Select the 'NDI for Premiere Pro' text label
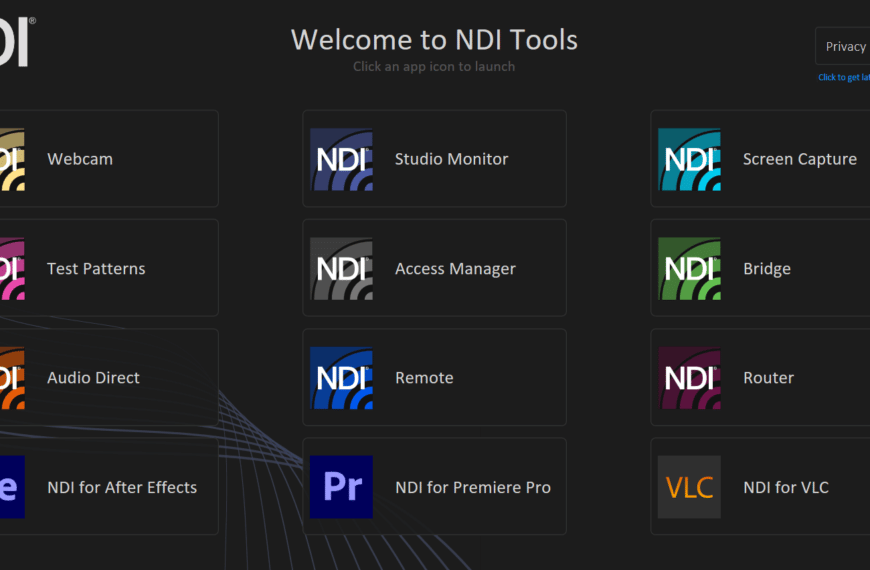The width and height of the screenshot is (870, 570). pos(472,488)
